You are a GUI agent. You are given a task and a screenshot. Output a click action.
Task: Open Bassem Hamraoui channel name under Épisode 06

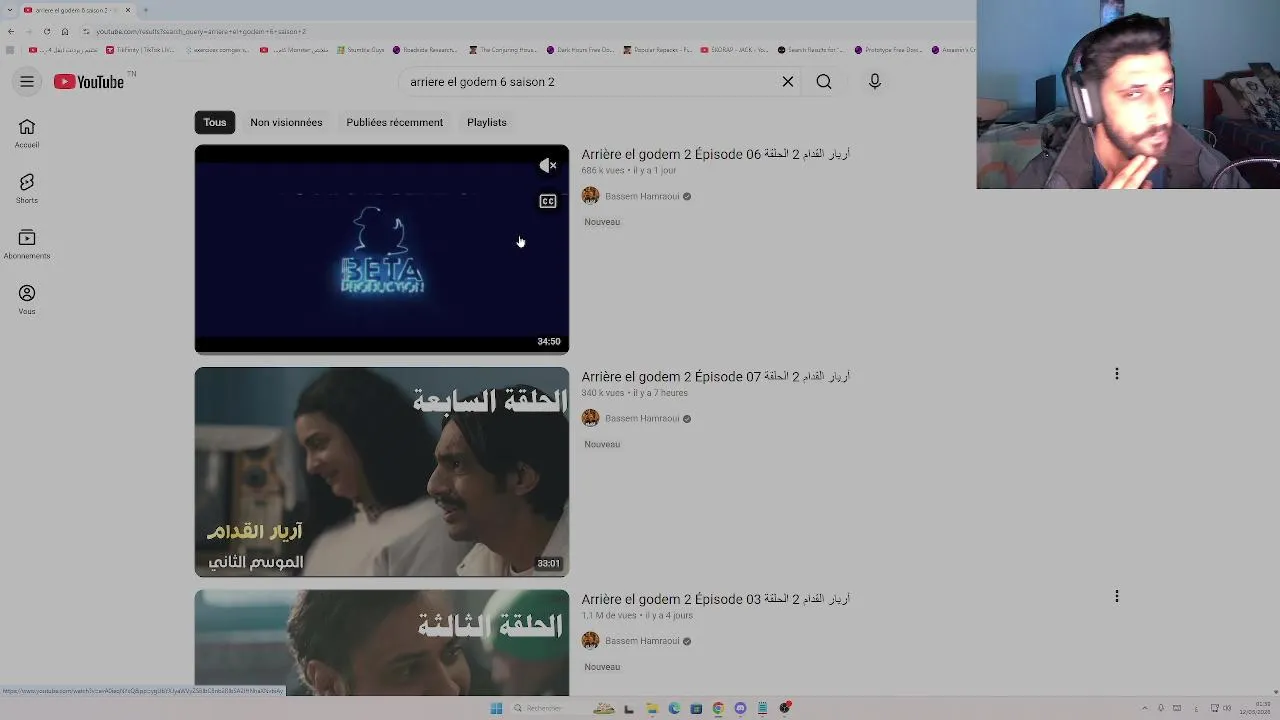point(642,197)
